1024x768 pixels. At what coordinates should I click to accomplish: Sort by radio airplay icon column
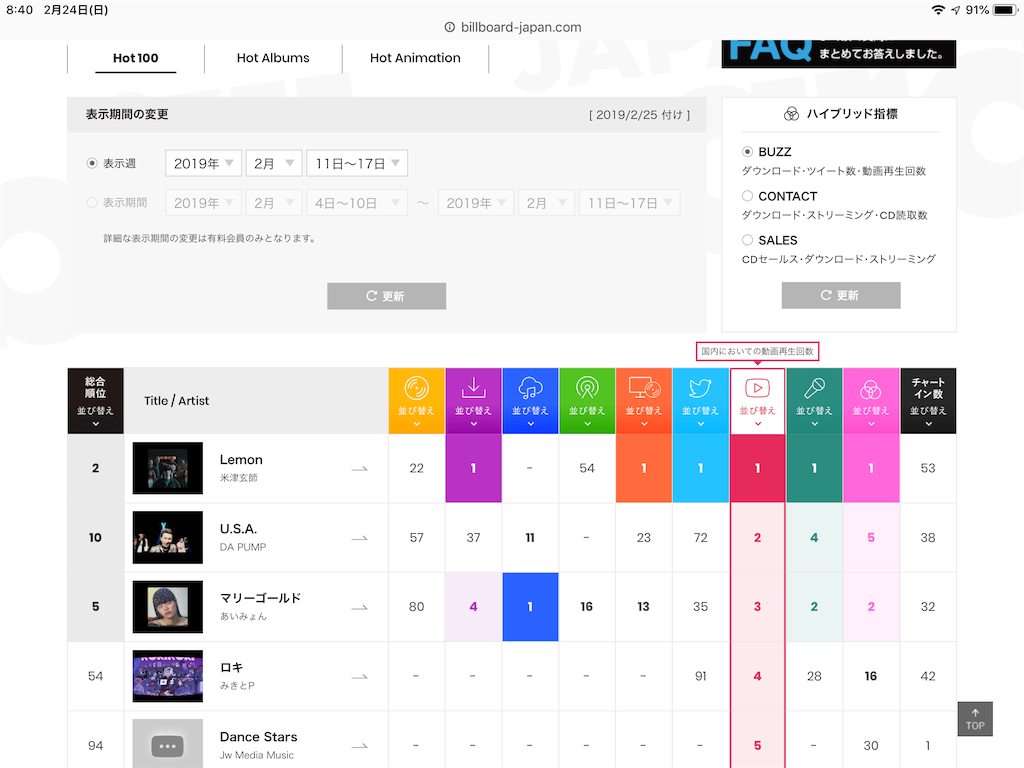587,401
